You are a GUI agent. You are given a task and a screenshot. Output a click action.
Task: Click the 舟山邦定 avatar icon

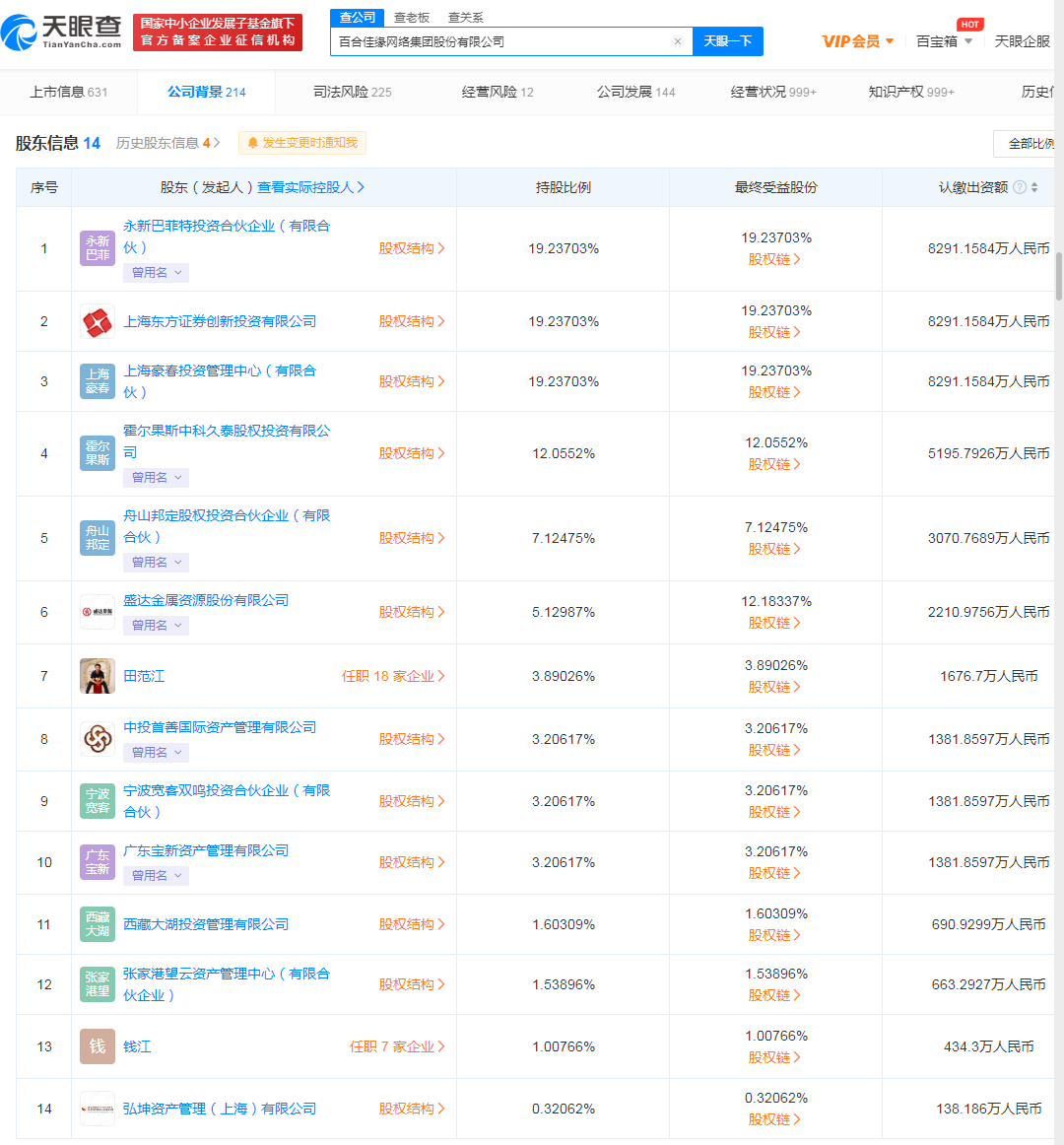[98, 538]
